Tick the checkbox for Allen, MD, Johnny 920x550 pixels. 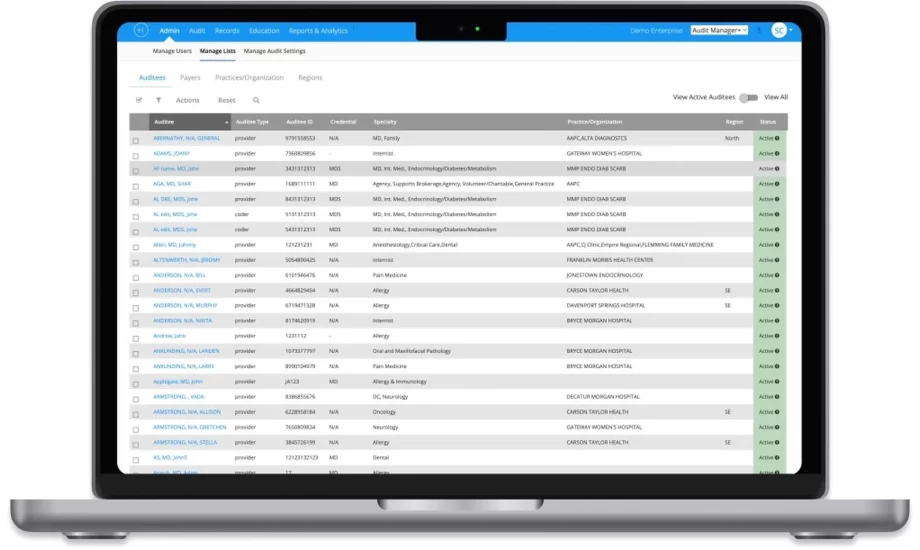click(136, 247)
